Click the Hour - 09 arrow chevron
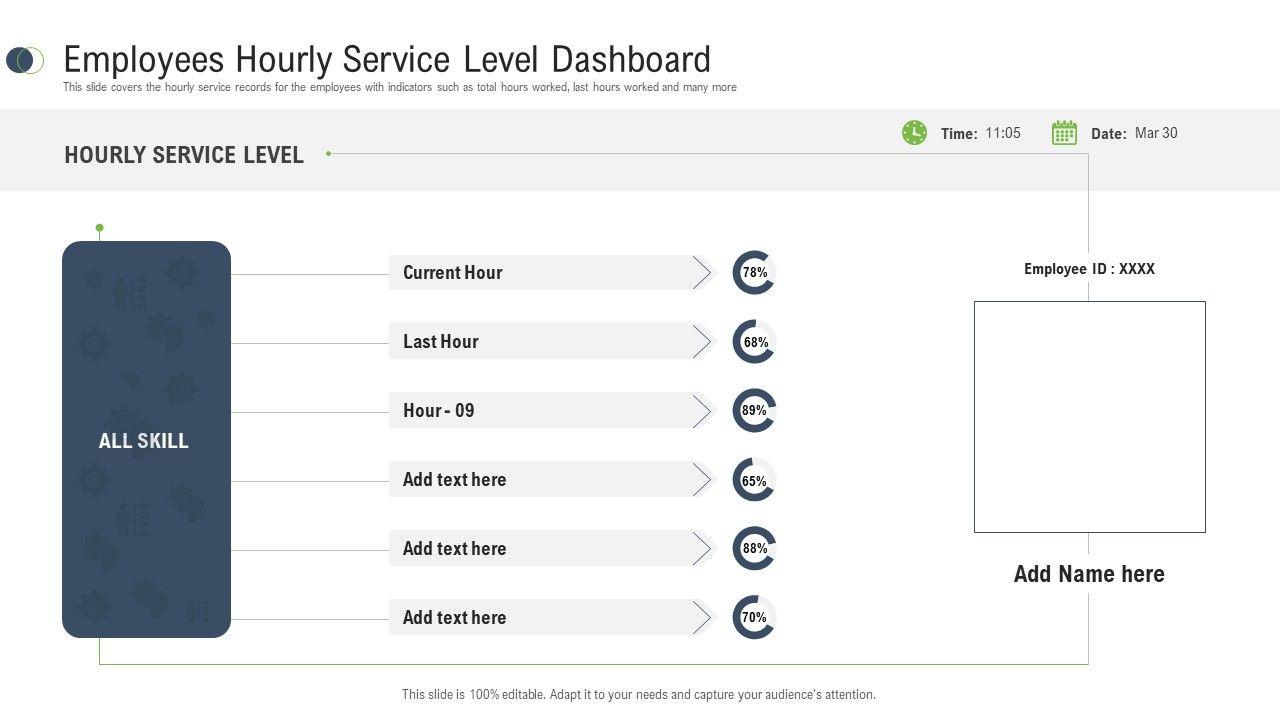The height and width of the screenshot is (720, 1280). pyautogui.click(x=703, y=411)
